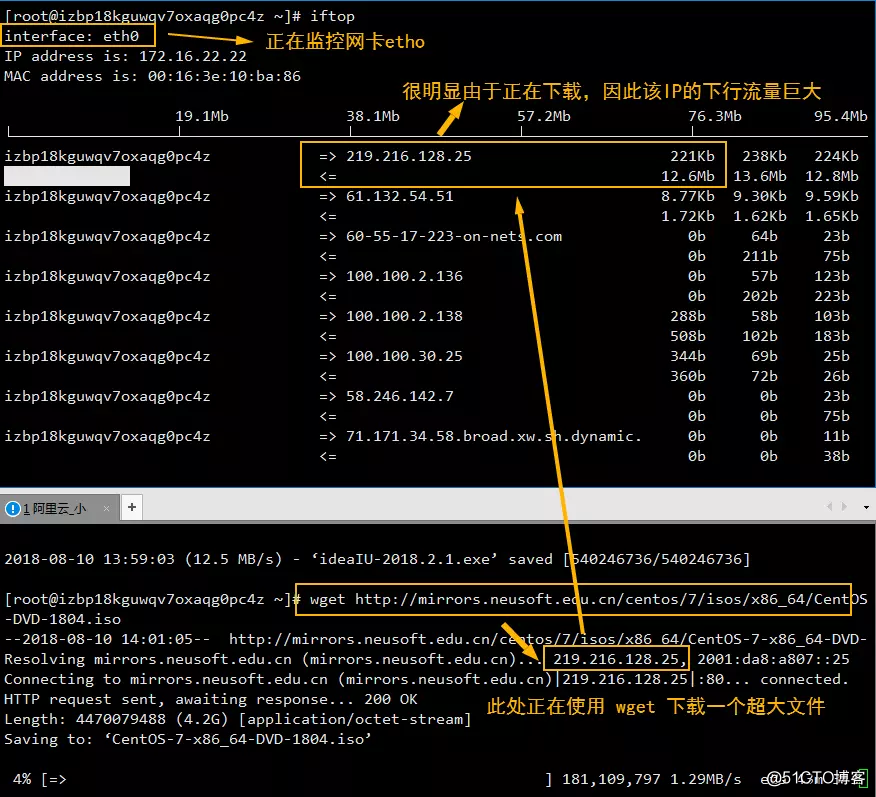Viewport: 876px width, 797px height.
Task: Click the 181,109,797 bytes downloaded value
Action: [x=611, y=779]
